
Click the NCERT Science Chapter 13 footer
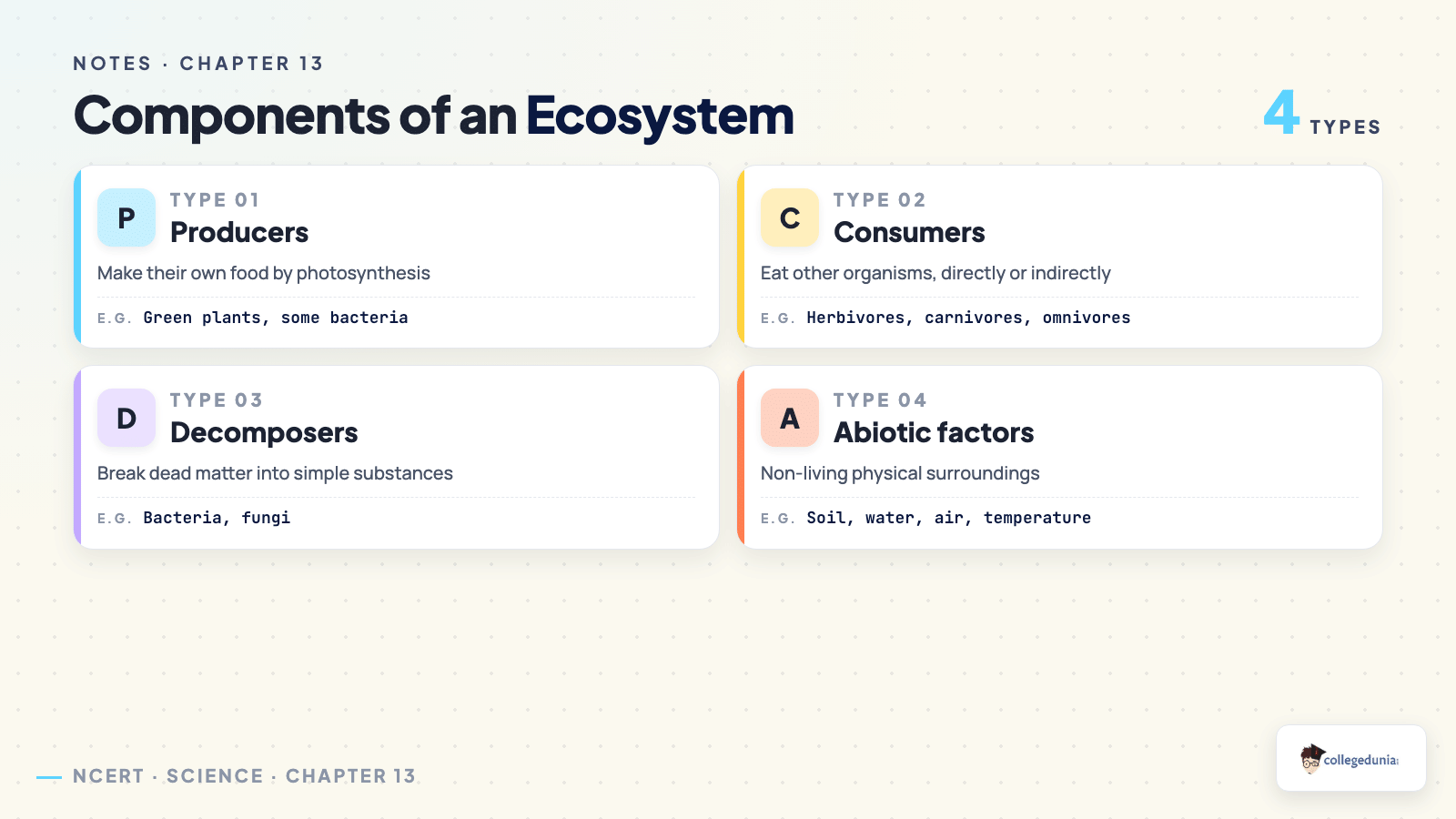pos(244,776)
